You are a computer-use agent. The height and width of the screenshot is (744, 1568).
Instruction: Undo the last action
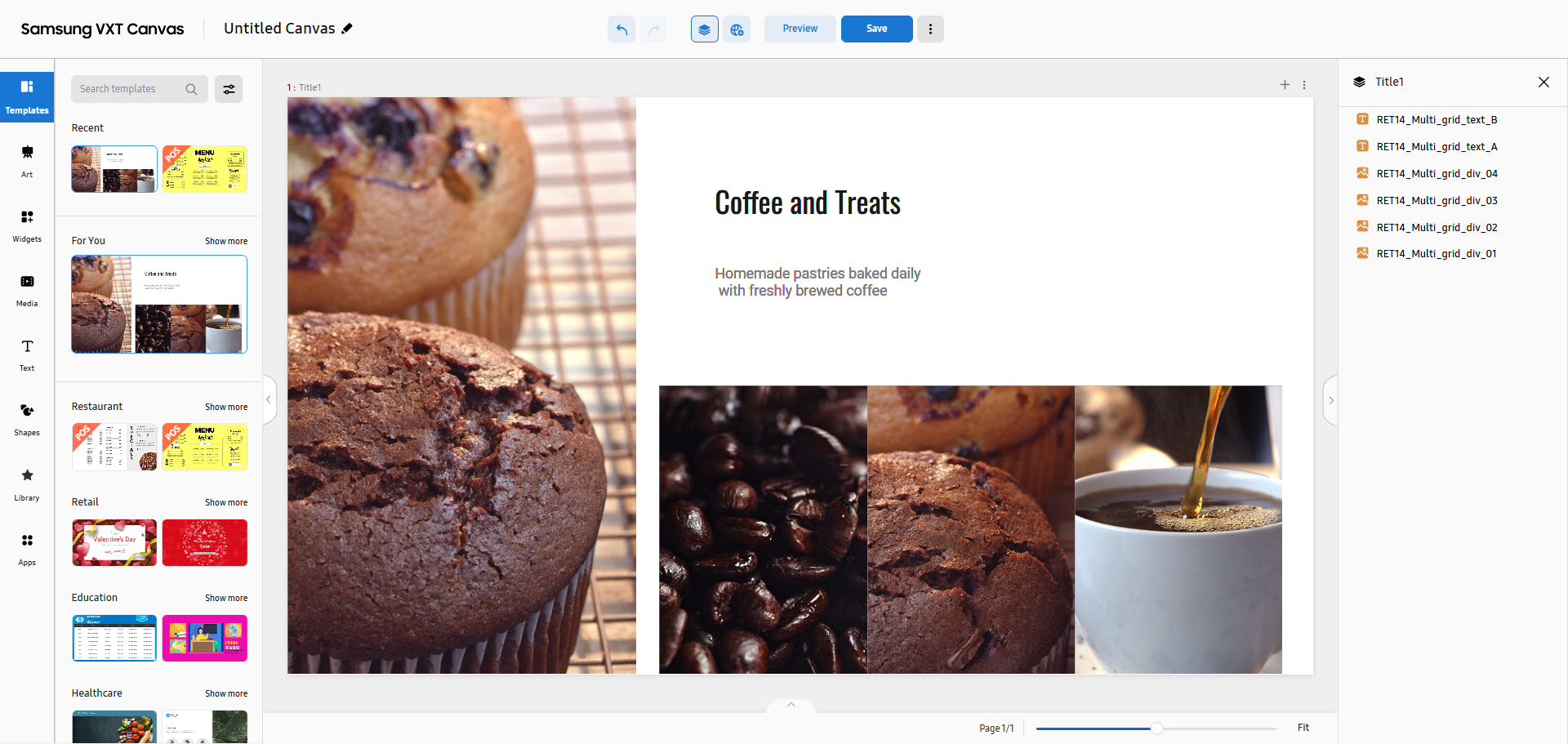(x=621, y=29)
